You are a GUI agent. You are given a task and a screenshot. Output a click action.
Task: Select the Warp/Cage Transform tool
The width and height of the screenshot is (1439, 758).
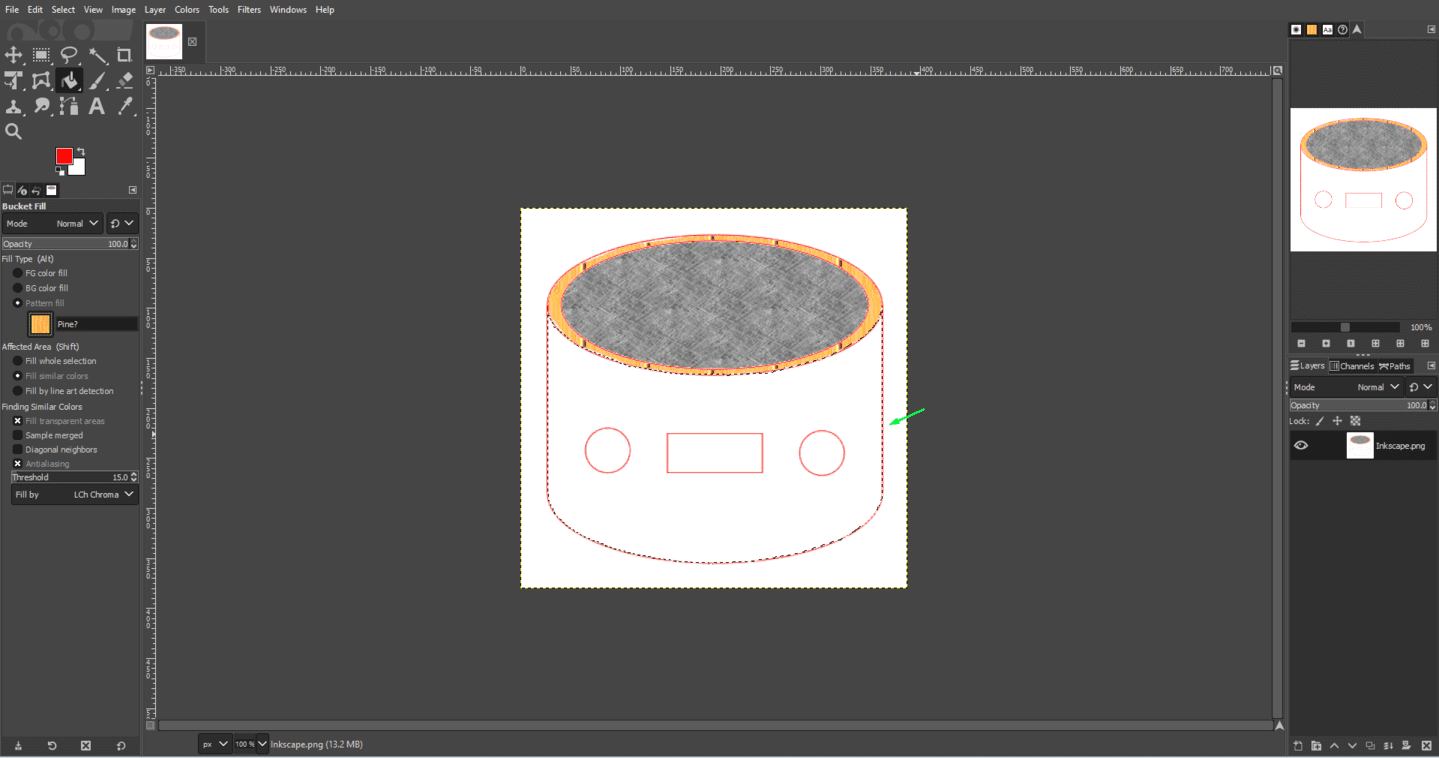click(x=41, y=81)
